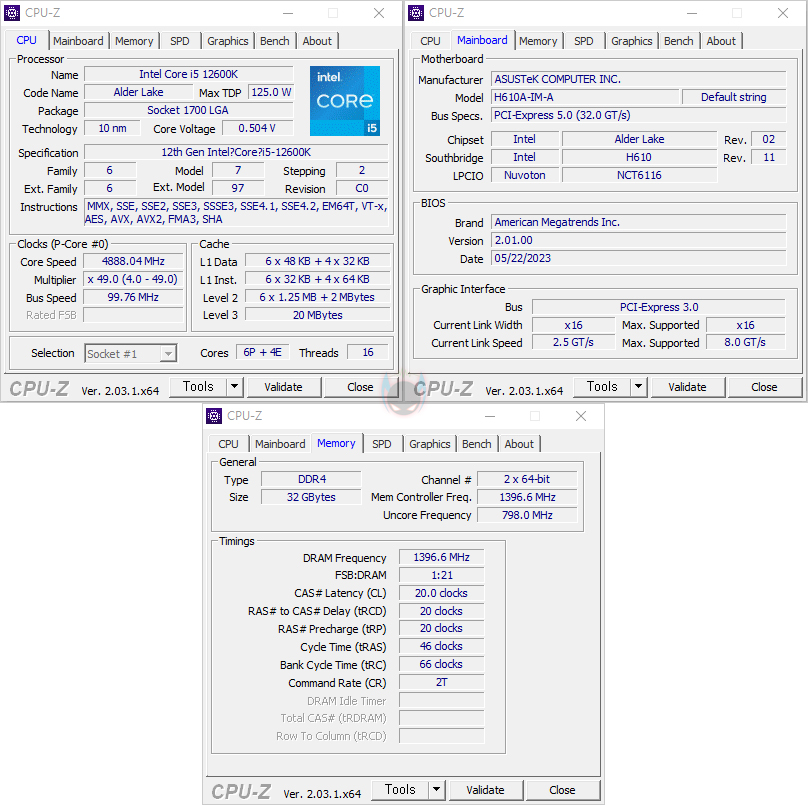This screenshot has height=806, width=808.
Task: Switch to CPU tab in Memory window
Action: point(228,444)
